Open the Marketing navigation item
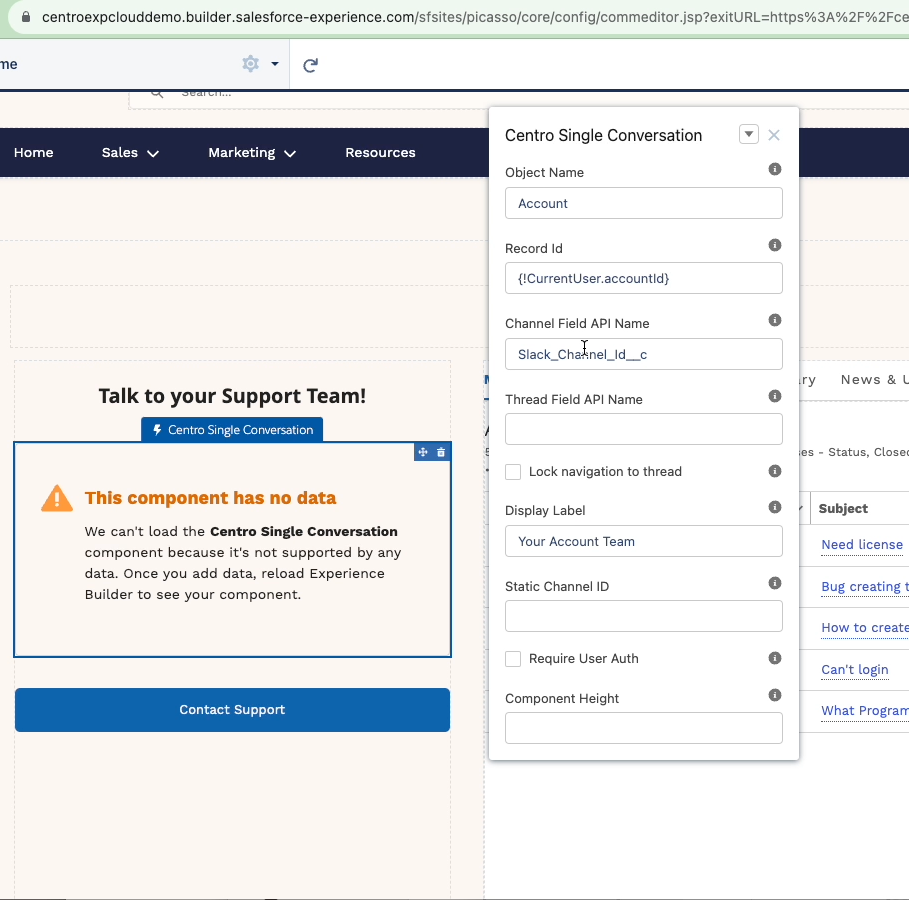 pos(242,153)
